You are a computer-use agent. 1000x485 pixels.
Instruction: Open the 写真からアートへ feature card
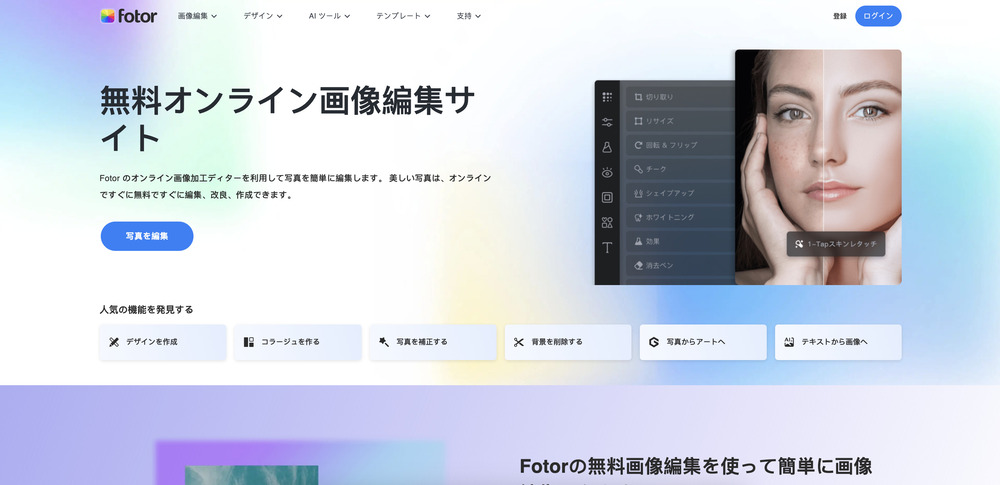(703, 342)
